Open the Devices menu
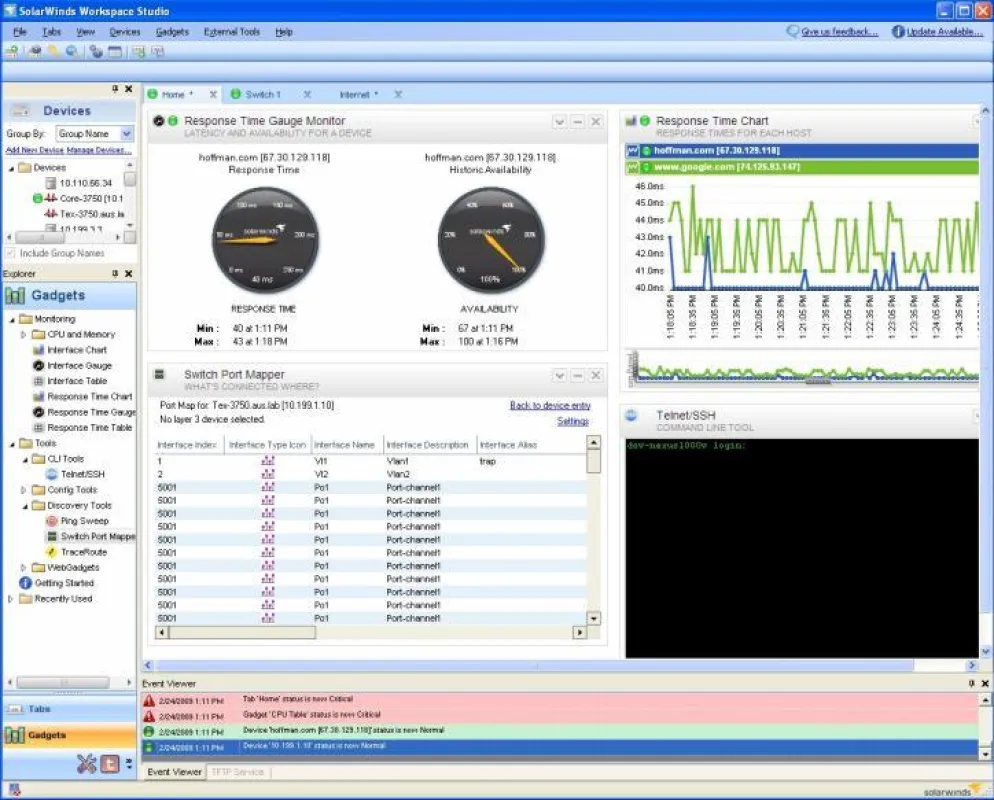994x800 pixels. click(125, 32)
